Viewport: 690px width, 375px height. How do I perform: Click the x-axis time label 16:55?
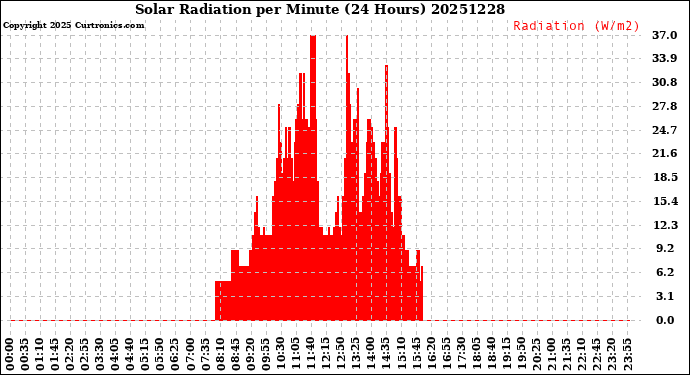(446, 355)
